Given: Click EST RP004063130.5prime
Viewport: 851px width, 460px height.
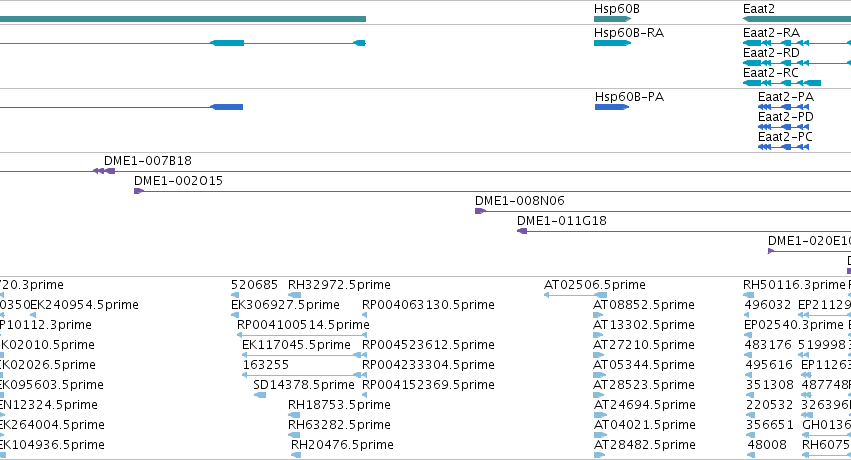Looking at the screenshot, I should [x=428, y=305].
